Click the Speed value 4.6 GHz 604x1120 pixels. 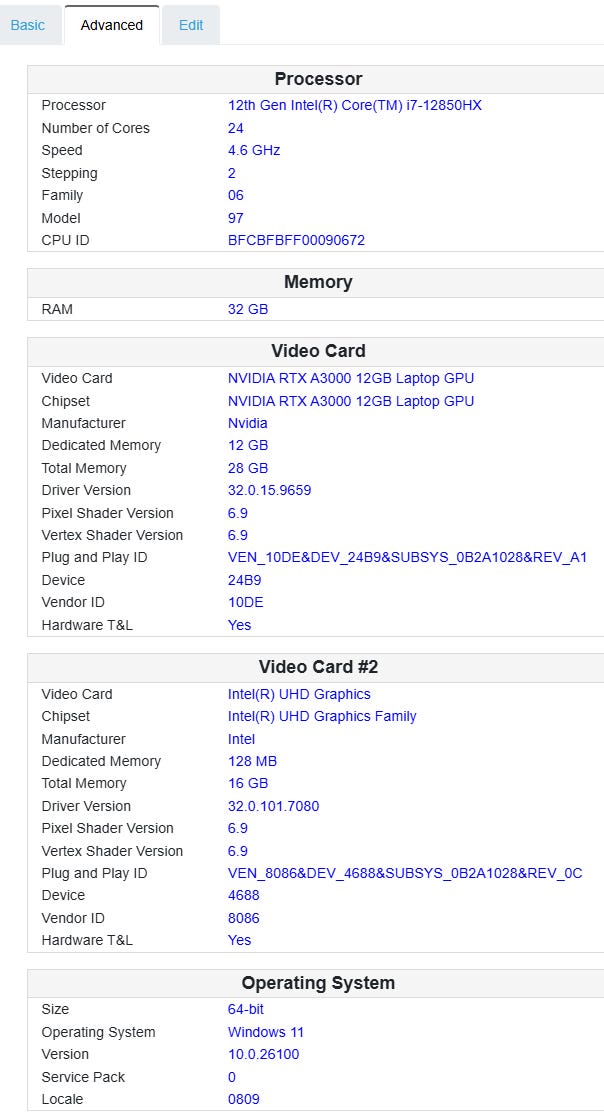tap(253, 150)
